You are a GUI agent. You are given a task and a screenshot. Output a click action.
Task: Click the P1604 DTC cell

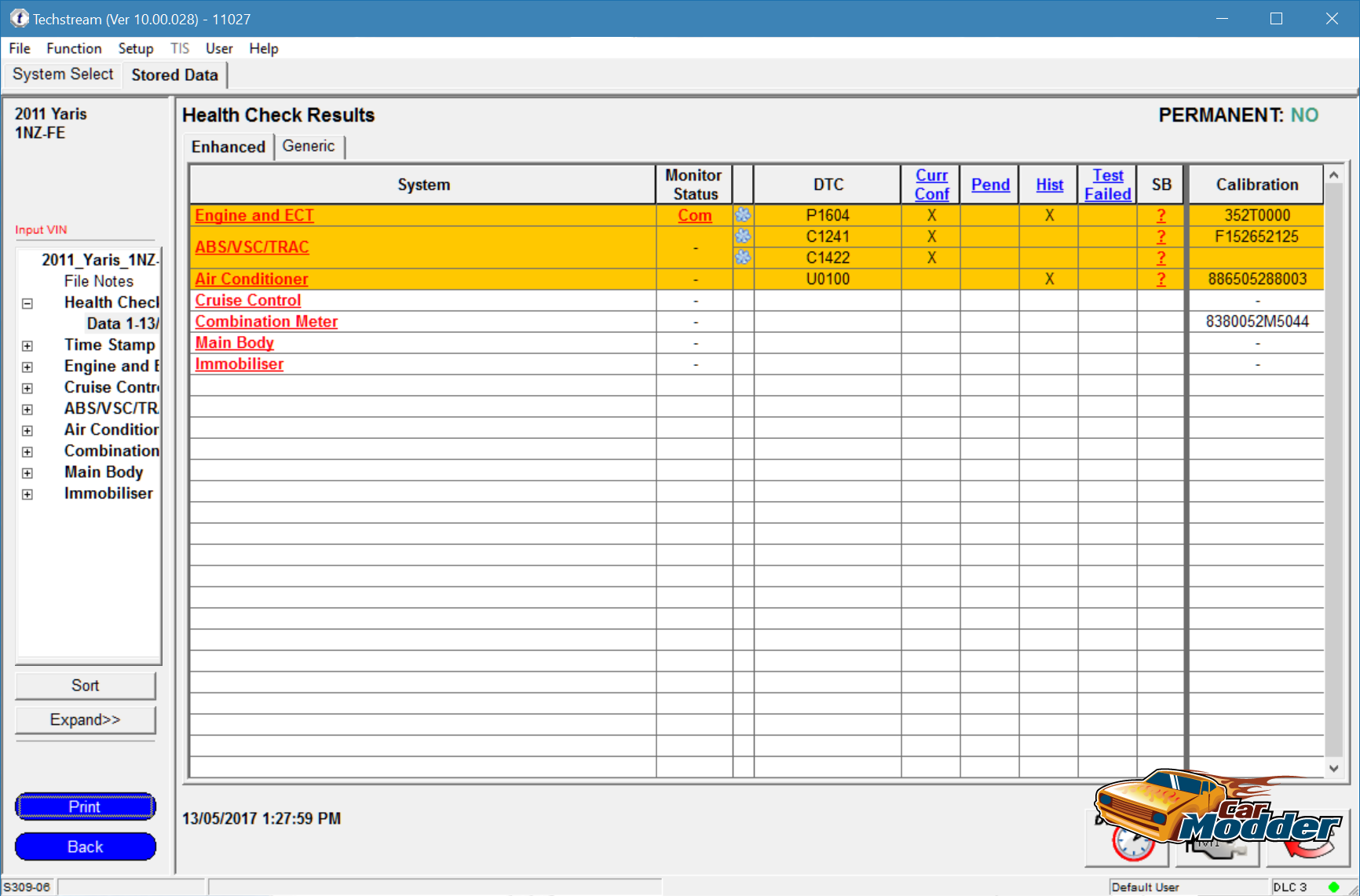[x=828, y=215]
